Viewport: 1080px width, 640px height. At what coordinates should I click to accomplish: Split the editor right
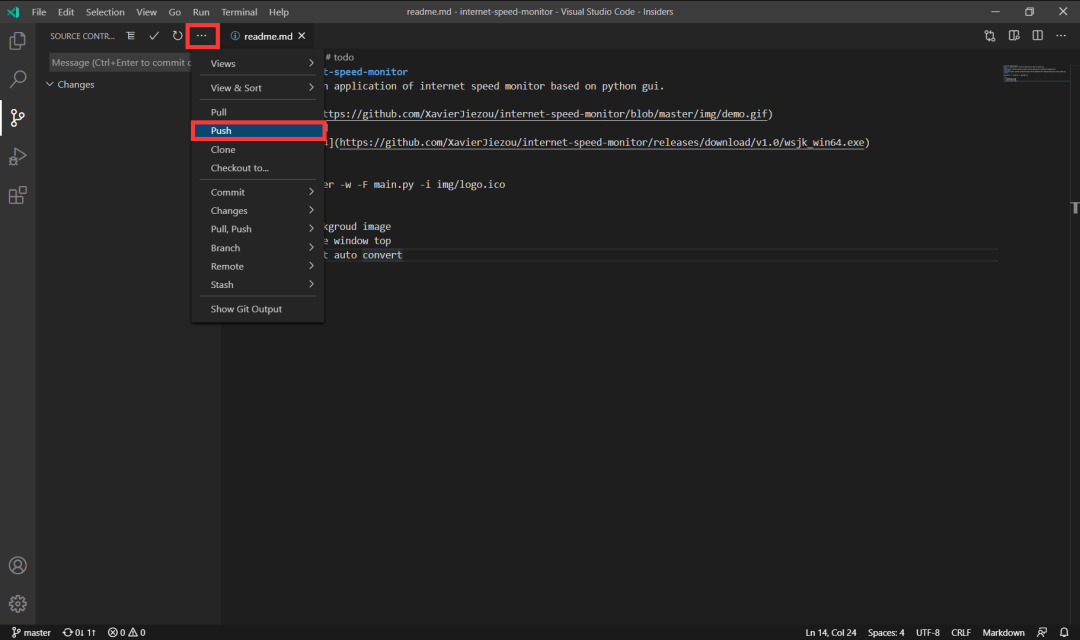click(x=1037, y=36)
